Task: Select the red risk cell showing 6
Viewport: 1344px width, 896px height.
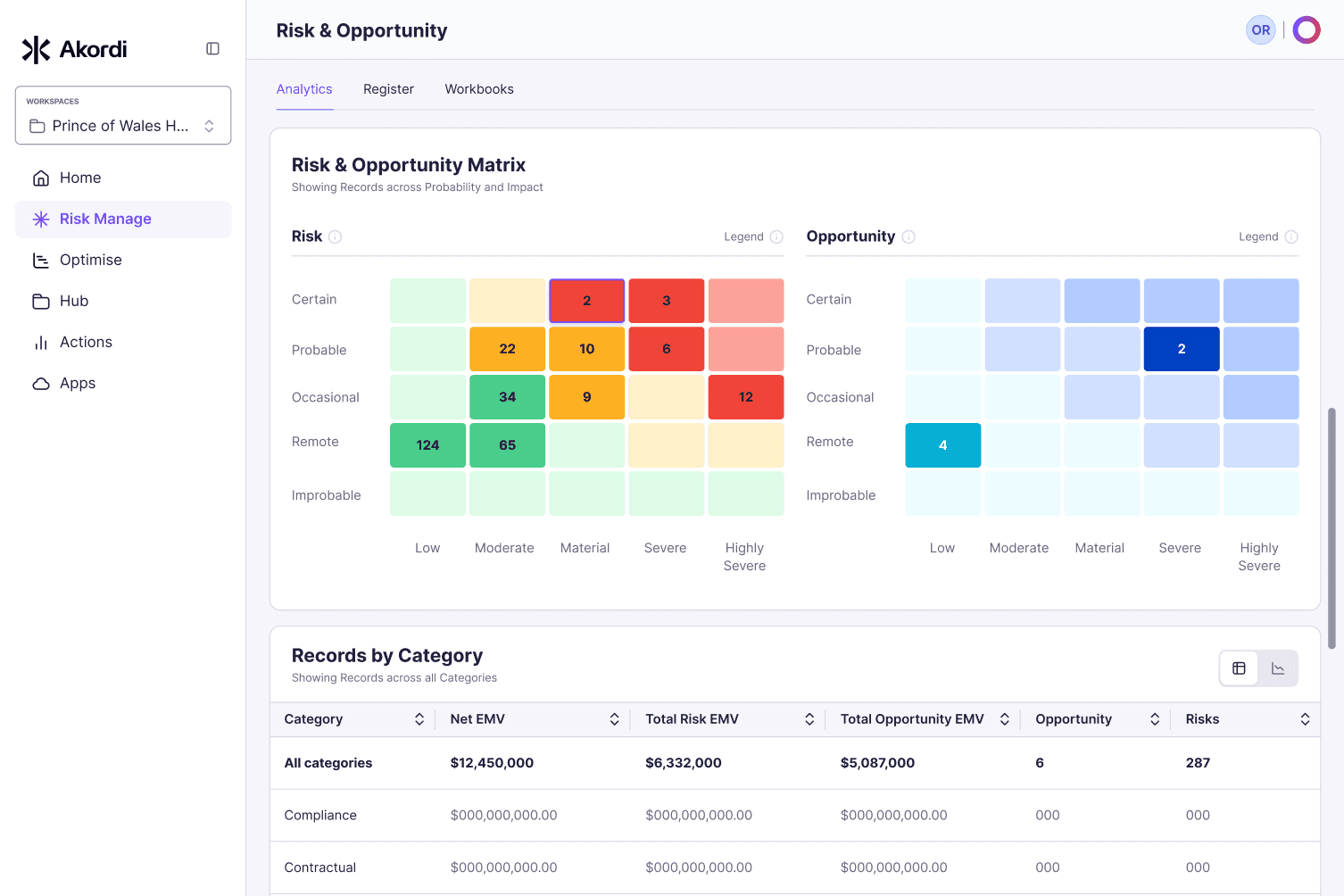Action: click(667, 349)
